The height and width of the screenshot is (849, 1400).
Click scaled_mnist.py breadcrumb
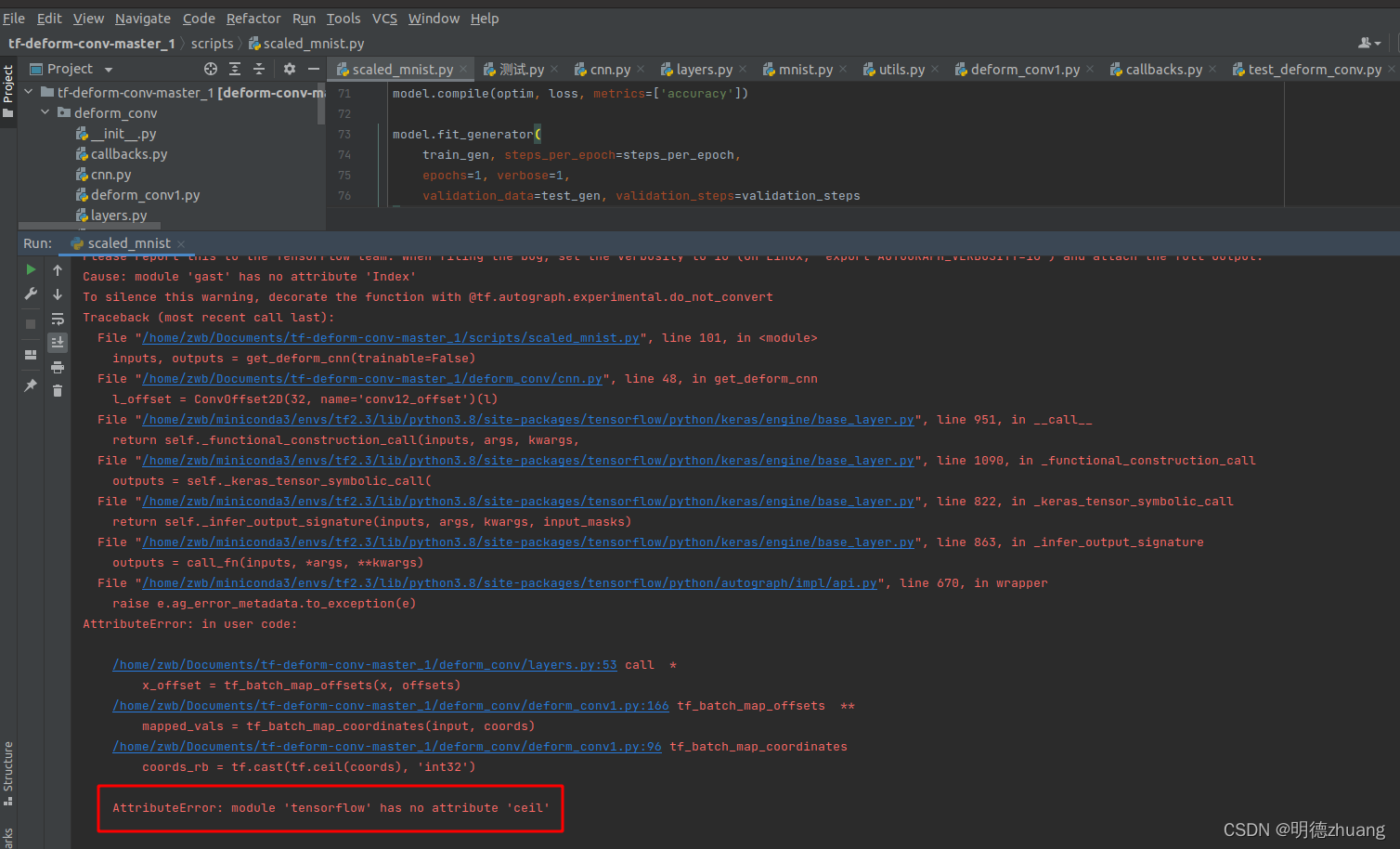306,44
